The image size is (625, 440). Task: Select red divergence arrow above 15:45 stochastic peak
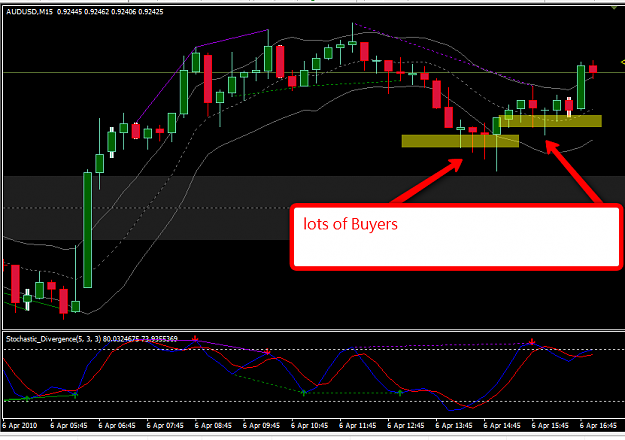(x=532, y=342)
